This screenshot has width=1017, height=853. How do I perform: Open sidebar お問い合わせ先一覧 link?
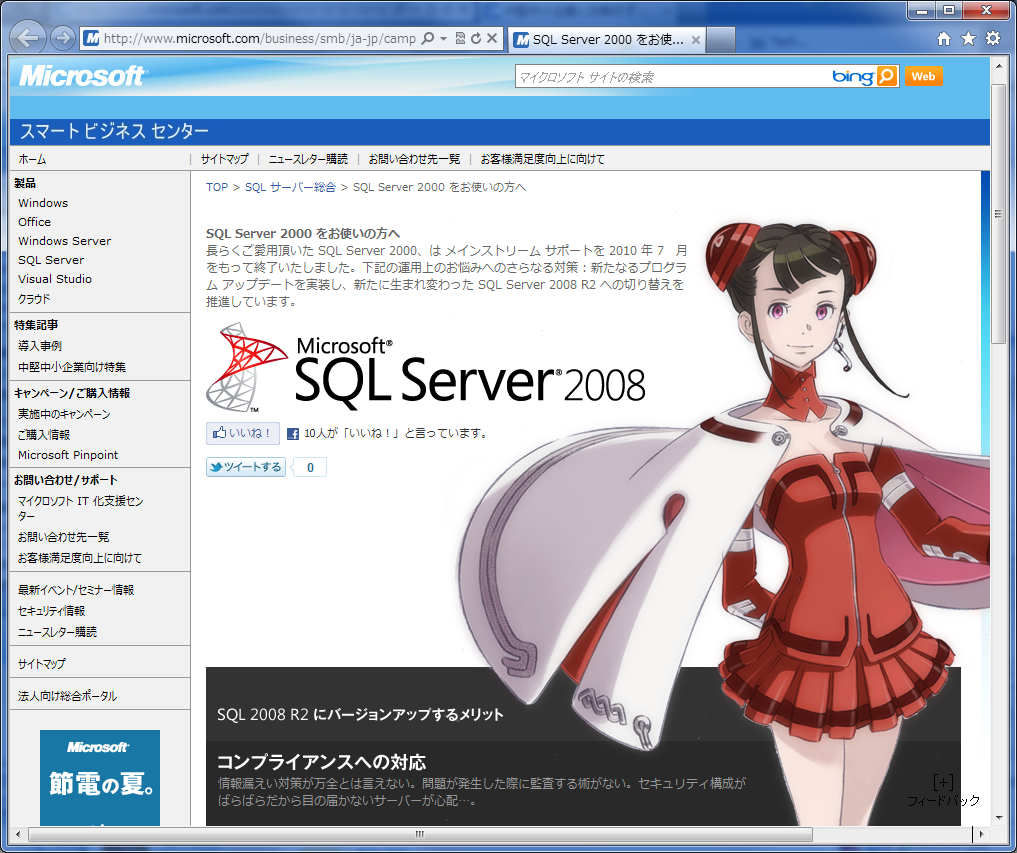(64, 537)
